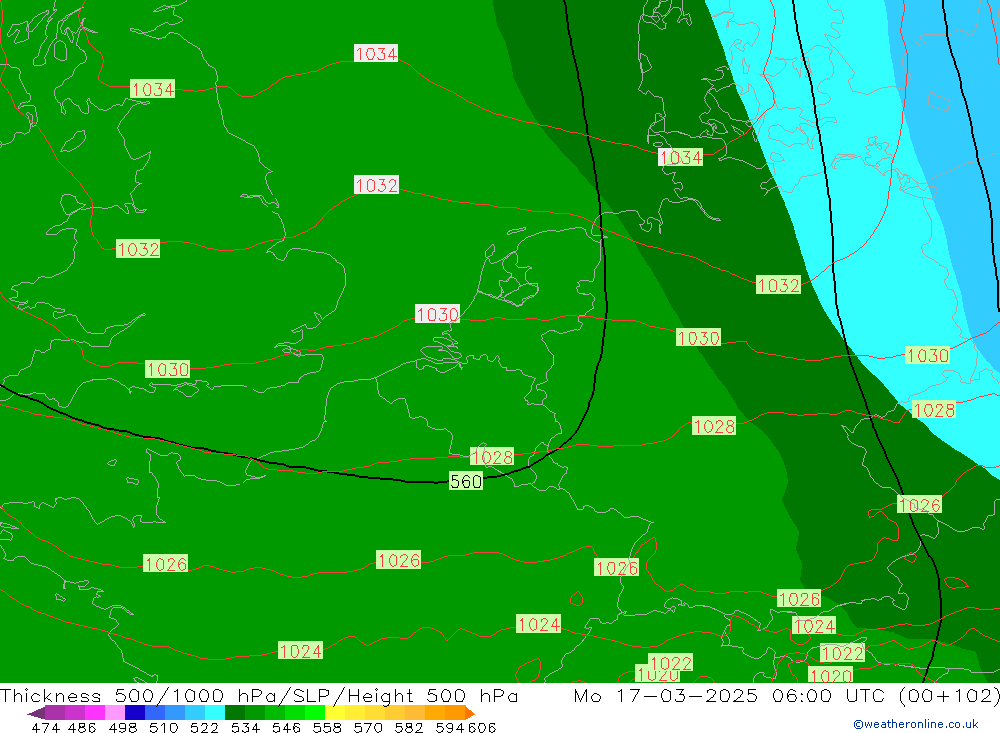Pick the cyan legend swatch above 522
1000x733 pixels.
coord(215,713)
